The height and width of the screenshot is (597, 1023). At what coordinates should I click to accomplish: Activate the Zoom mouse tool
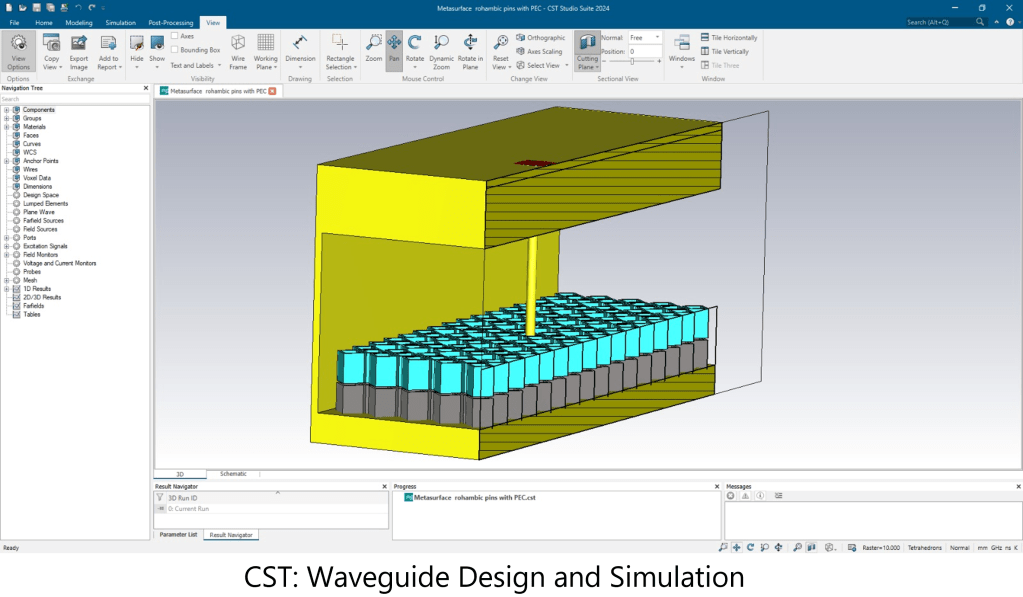(x=373, y=50)
